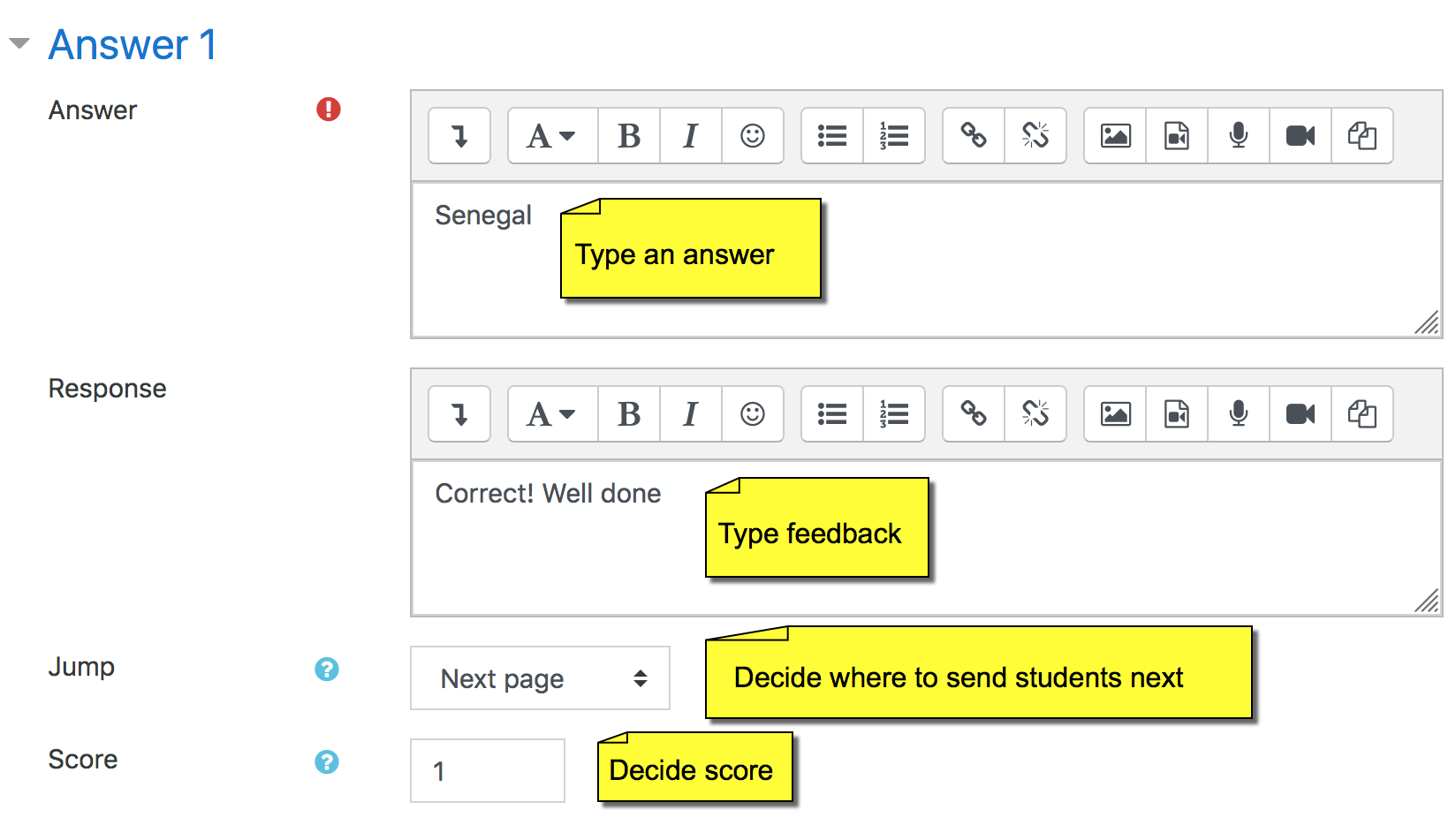
Task: Click Bold in the Answer editor toolbar
Action: point(629,136)
